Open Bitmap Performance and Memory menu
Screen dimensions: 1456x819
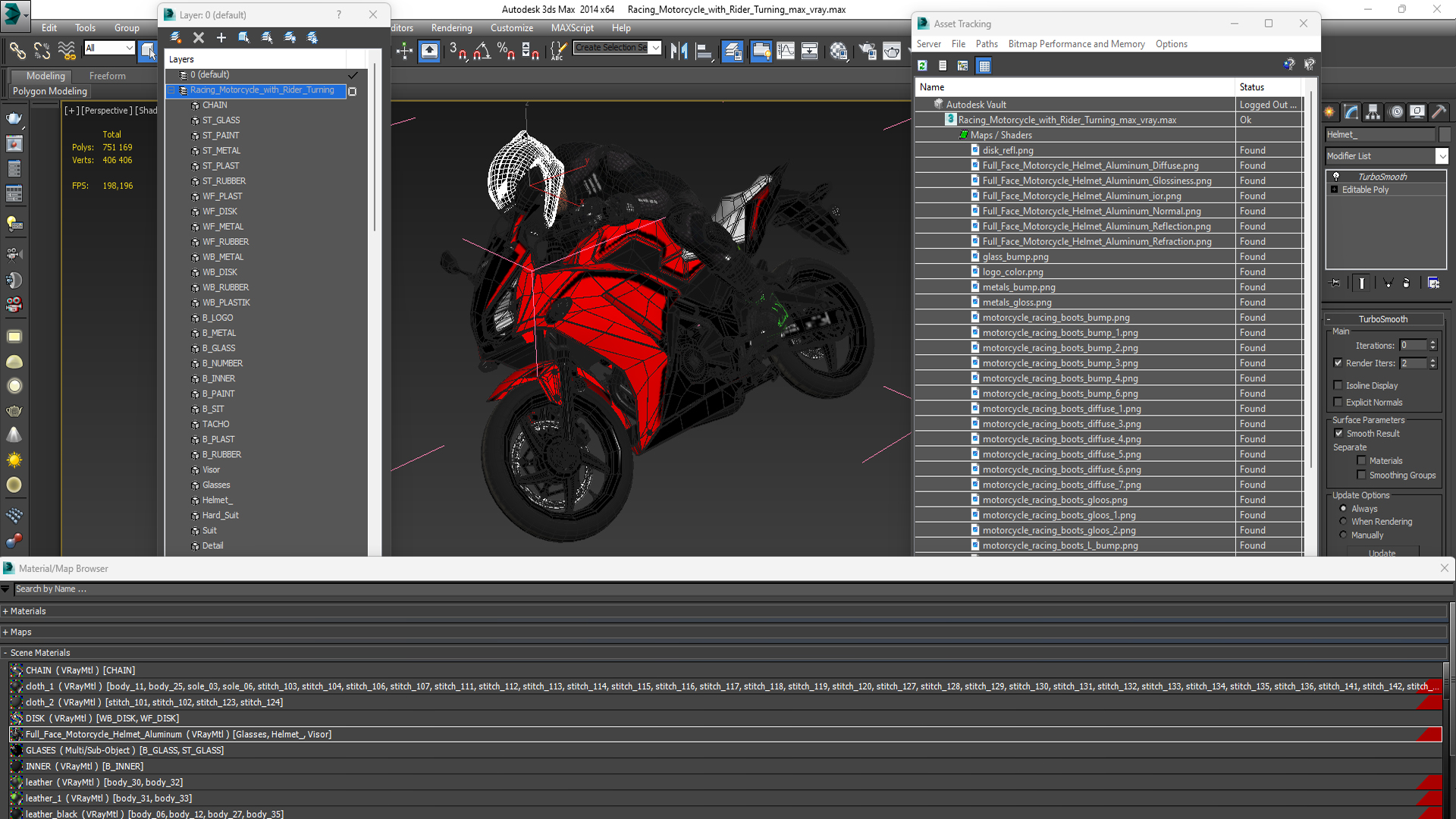pyautogui.click(x=1075, y=44)
